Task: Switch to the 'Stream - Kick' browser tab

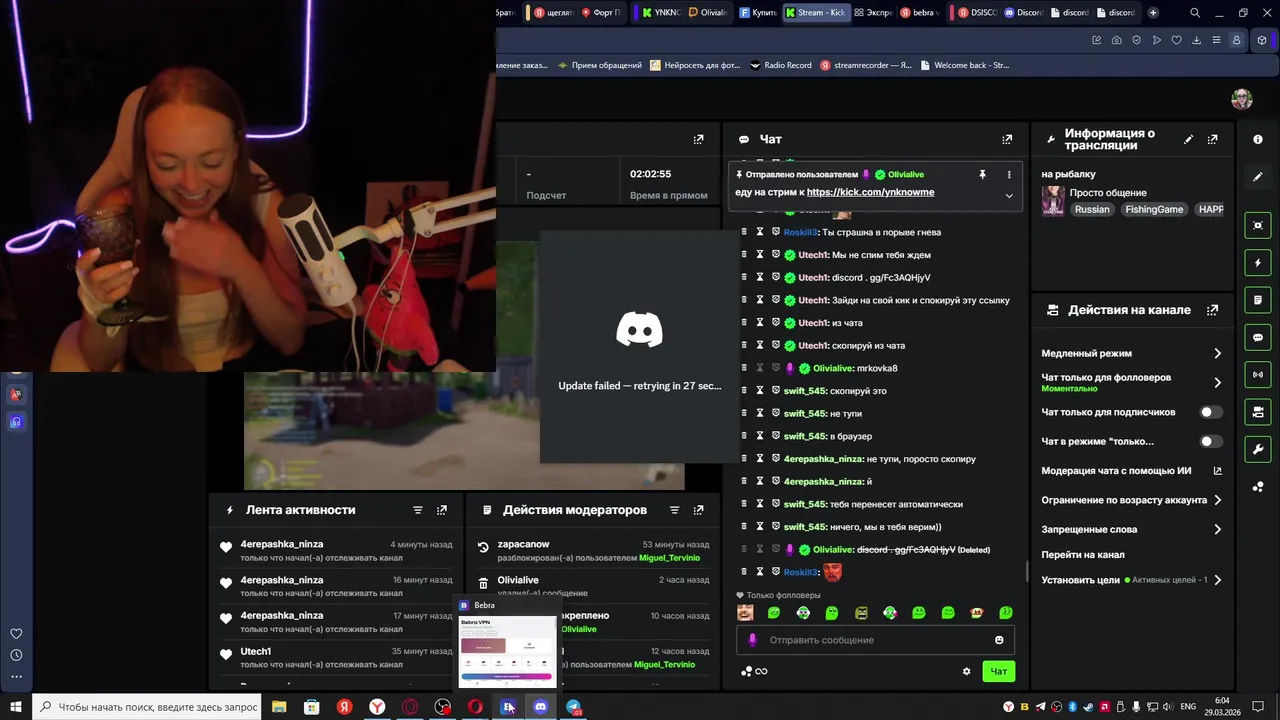Action: point(816,13)
